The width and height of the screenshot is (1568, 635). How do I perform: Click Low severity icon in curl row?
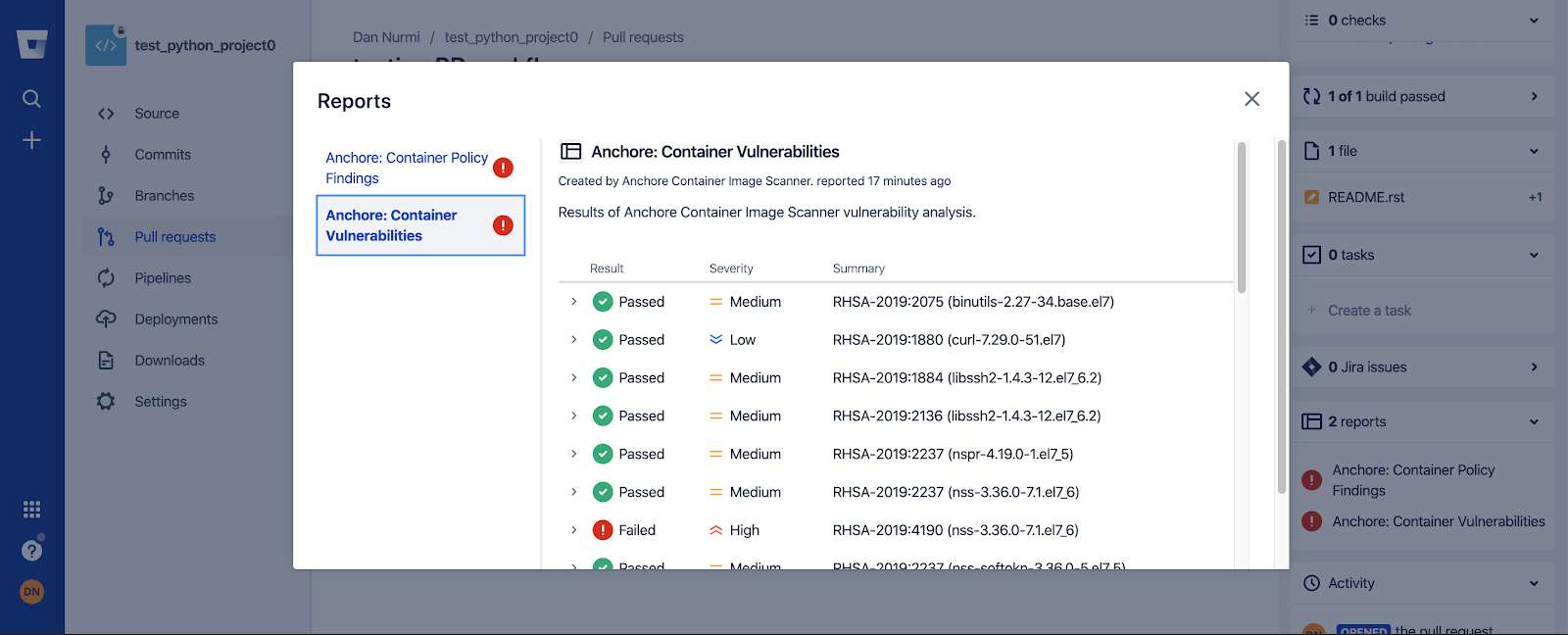(x=715, y=340)
